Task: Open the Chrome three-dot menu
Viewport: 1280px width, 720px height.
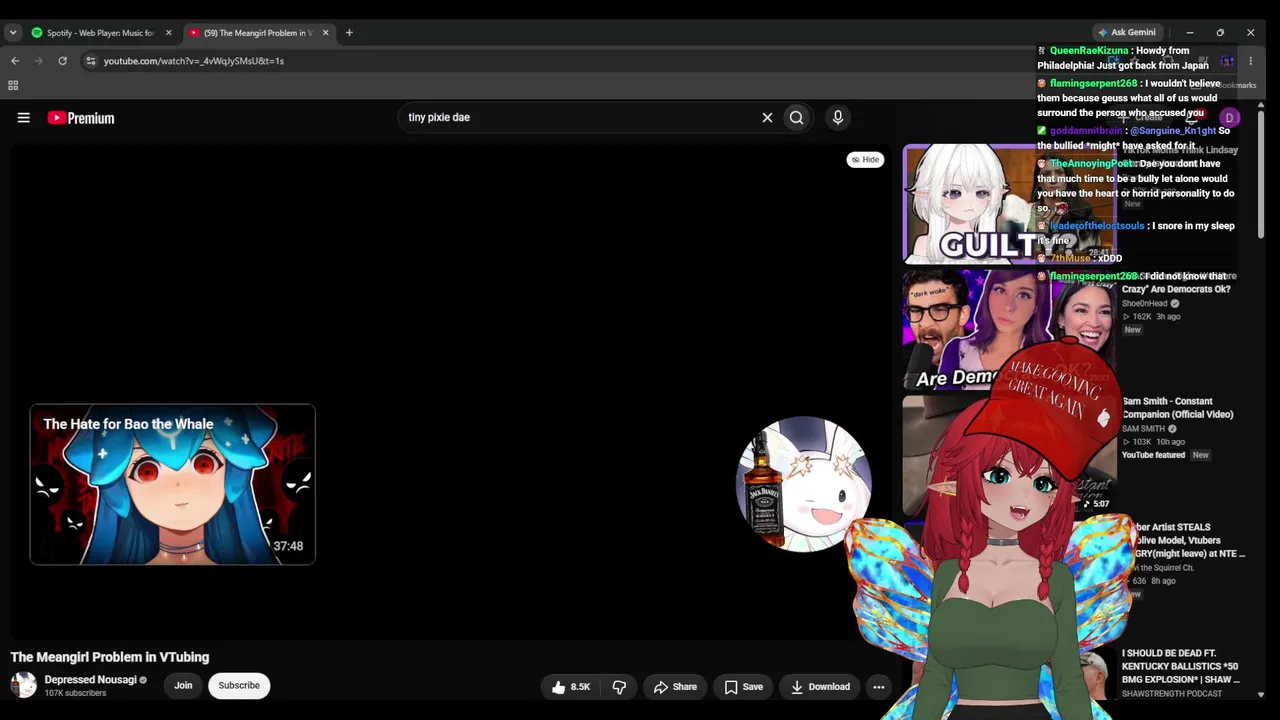Action: coord(1250,61)
